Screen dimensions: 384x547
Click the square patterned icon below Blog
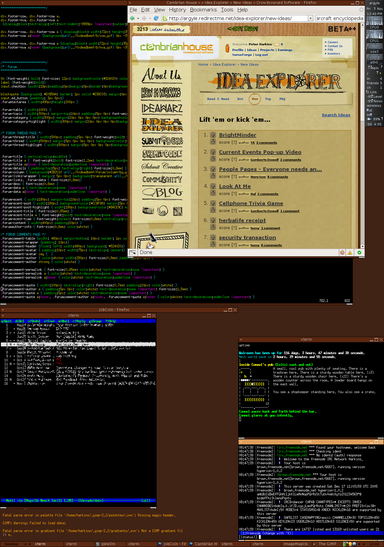[178, 211]
